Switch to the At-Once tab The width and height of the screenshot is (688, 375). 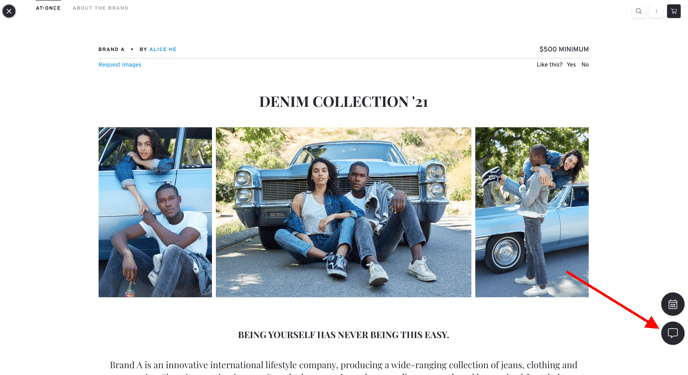tap(48, 8)
